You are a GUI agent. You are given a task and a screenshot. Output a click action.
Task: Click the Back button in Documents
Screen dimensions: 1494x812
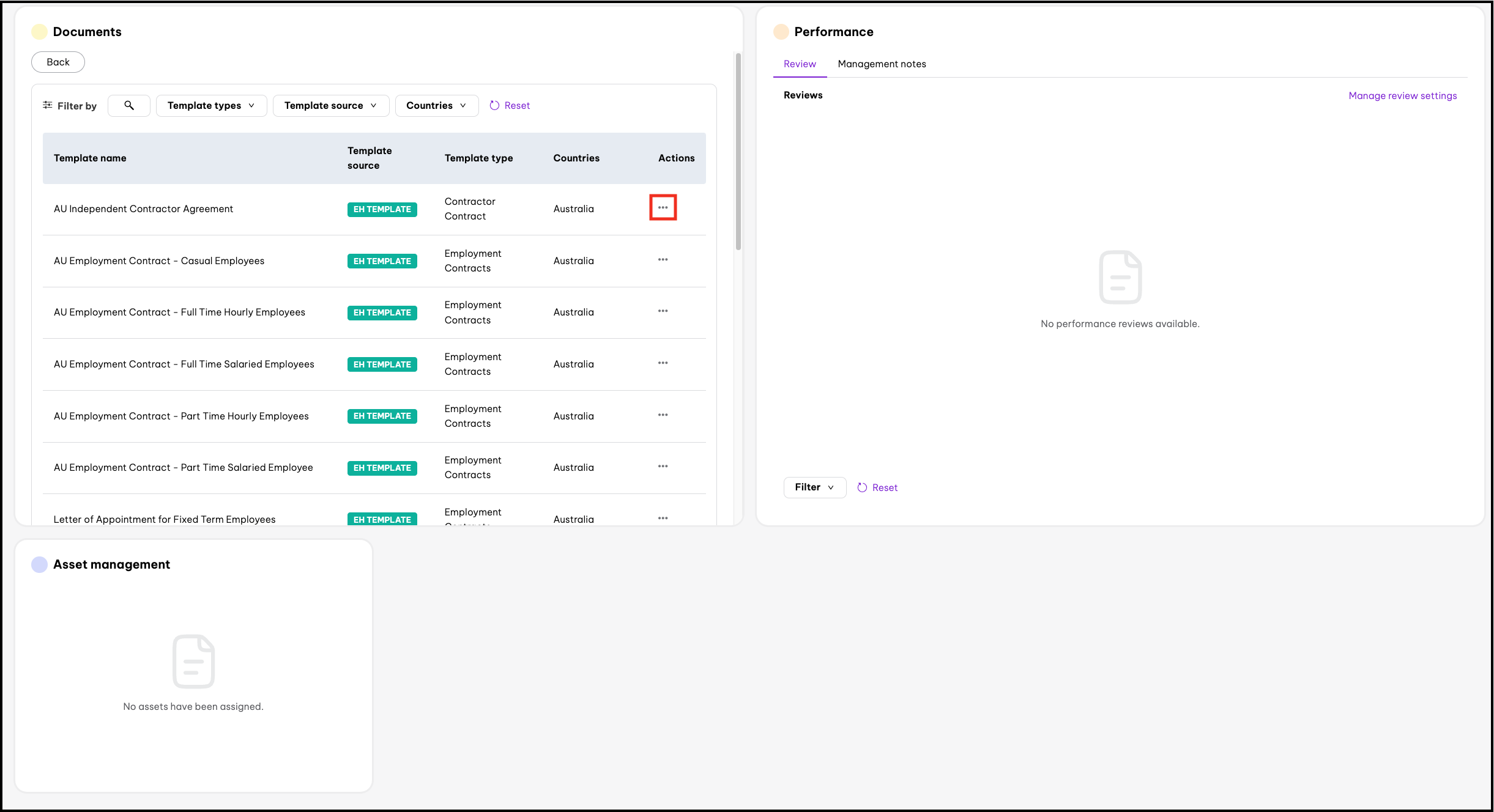pyautogui.click(x=58, y=62)
